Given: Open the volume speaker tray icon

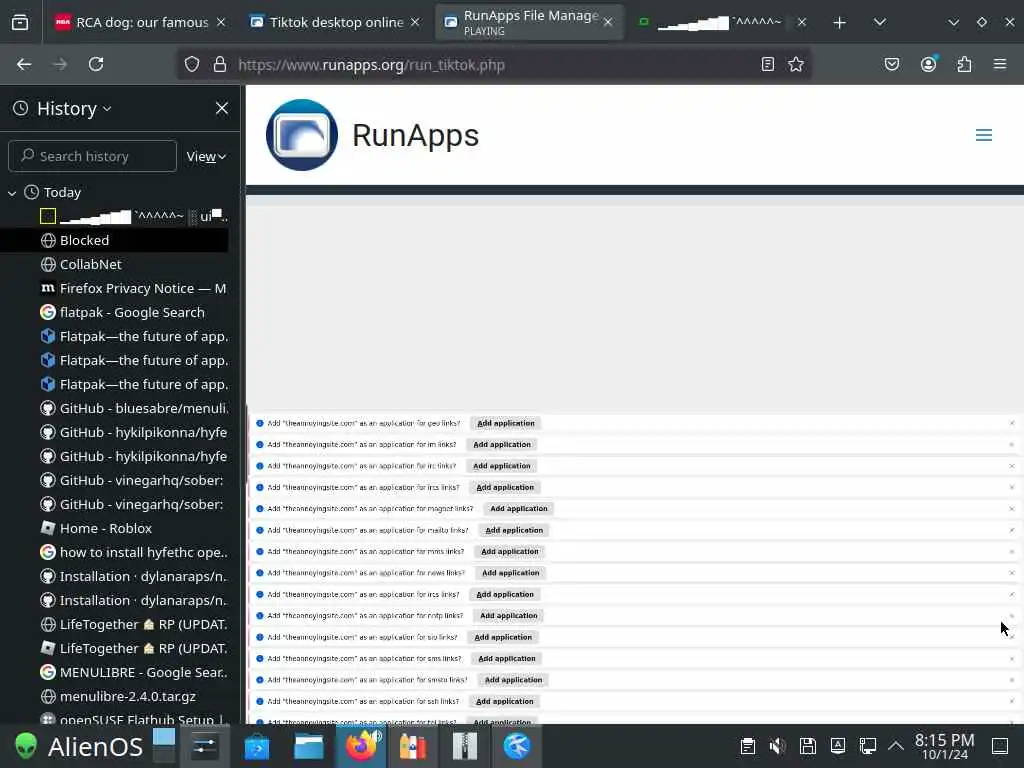Looking at the screenshot, I should tap(777, 746).
